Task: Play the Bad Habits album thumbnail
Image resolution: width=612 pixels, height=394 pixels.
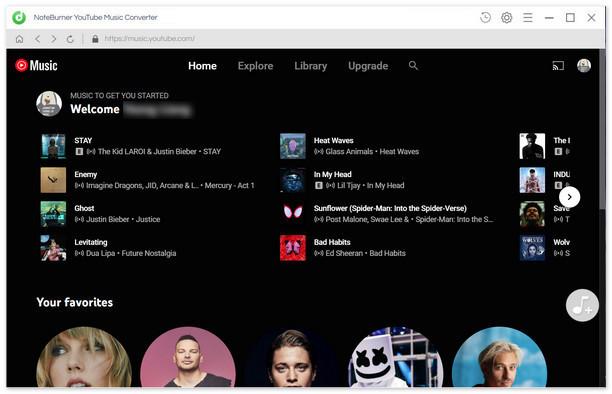Action: click(293, 248)
